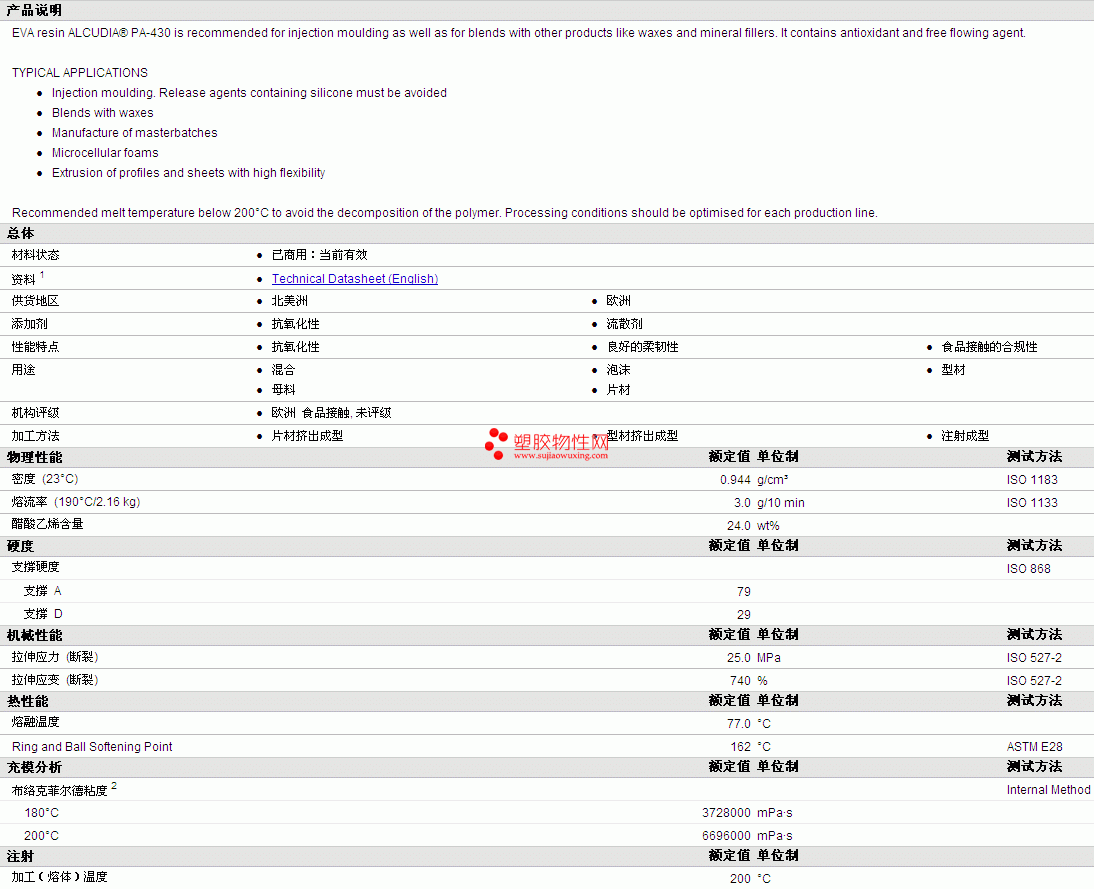Click 片材 usage entry
This screenshot has width=1094, height=889.
click(x=618, y=390)
